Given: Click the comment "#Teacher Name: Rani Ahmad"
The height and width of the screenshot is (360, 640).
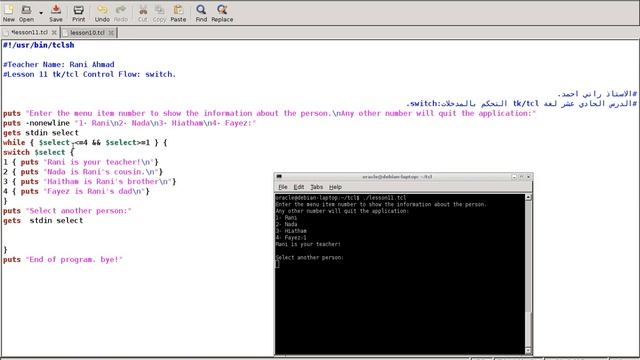Looking at the screenshot, I should coord(59,64).
